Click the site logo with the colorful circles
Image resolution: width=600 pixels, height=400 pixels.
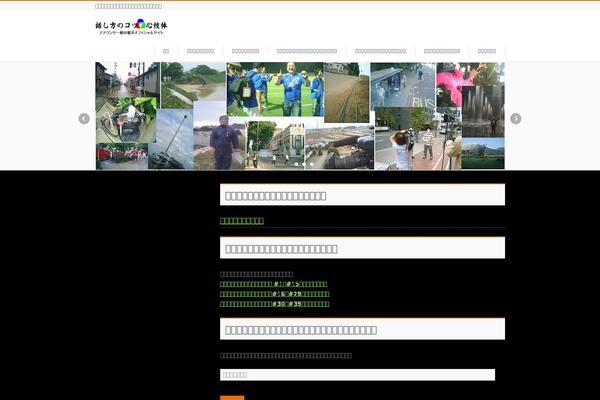pyautogui.click(x=131, y=27)
